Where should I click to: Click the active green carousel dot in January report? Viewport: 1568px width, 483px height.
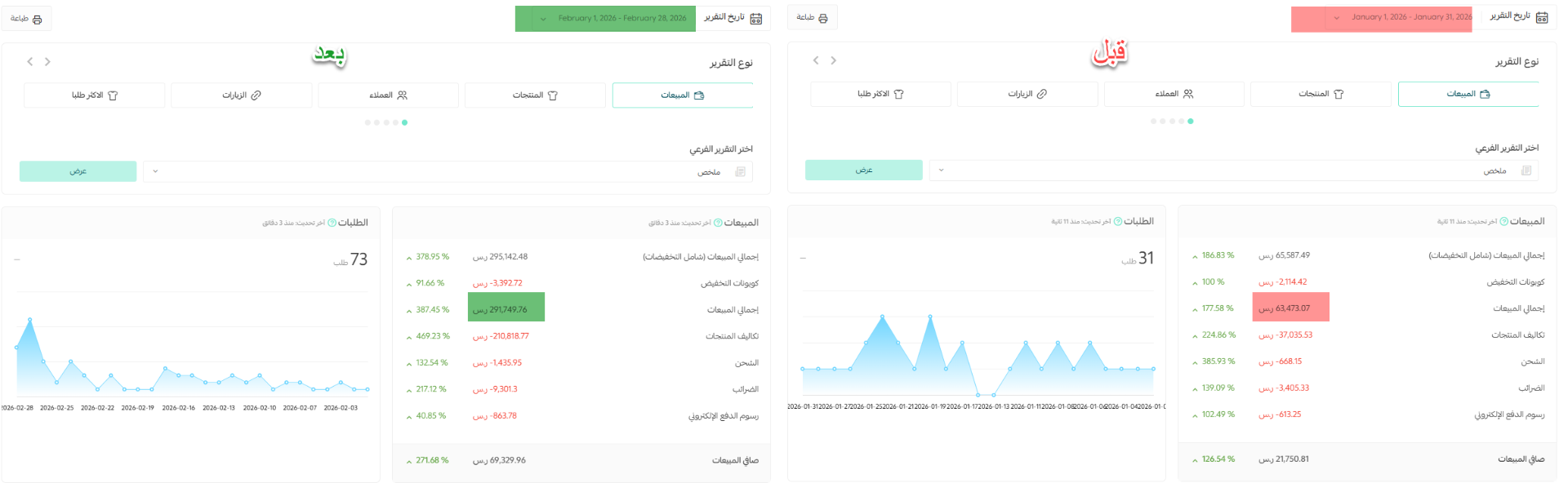point(1191,121)
